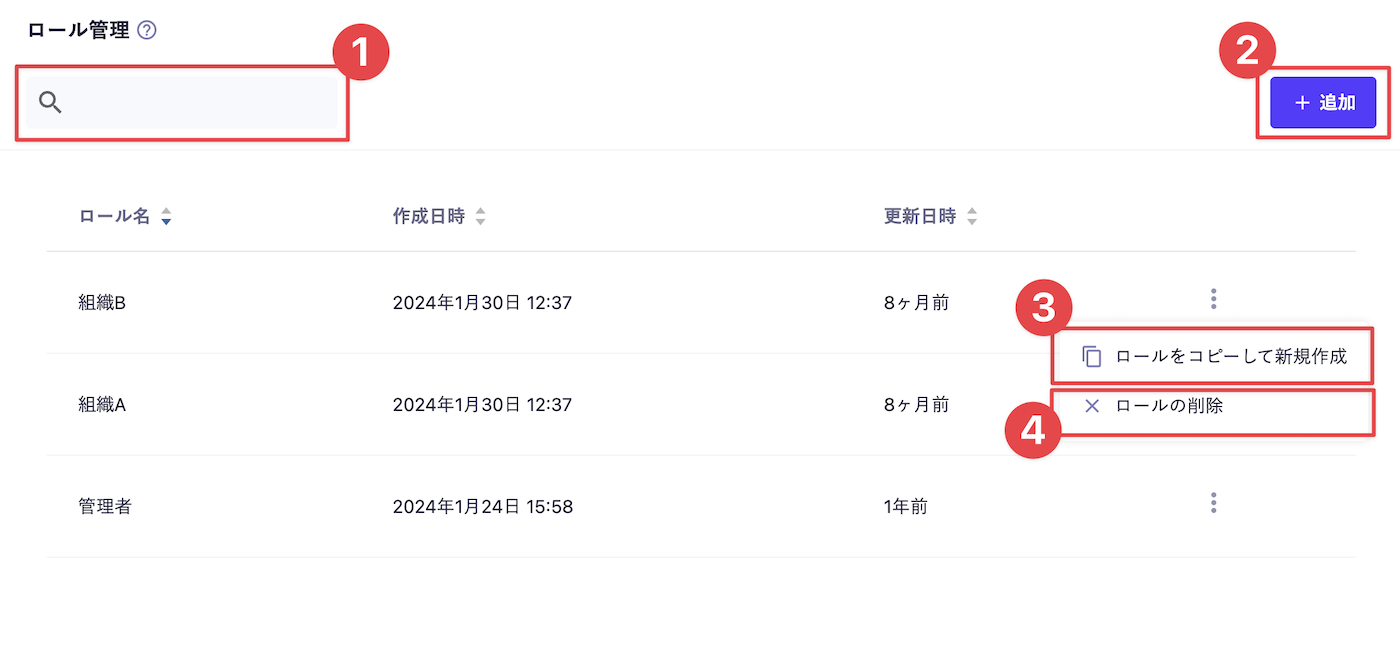
Task: Click the 2024年1月24日 15:58 creation timestamp
Action: click(x=483, y=506)
